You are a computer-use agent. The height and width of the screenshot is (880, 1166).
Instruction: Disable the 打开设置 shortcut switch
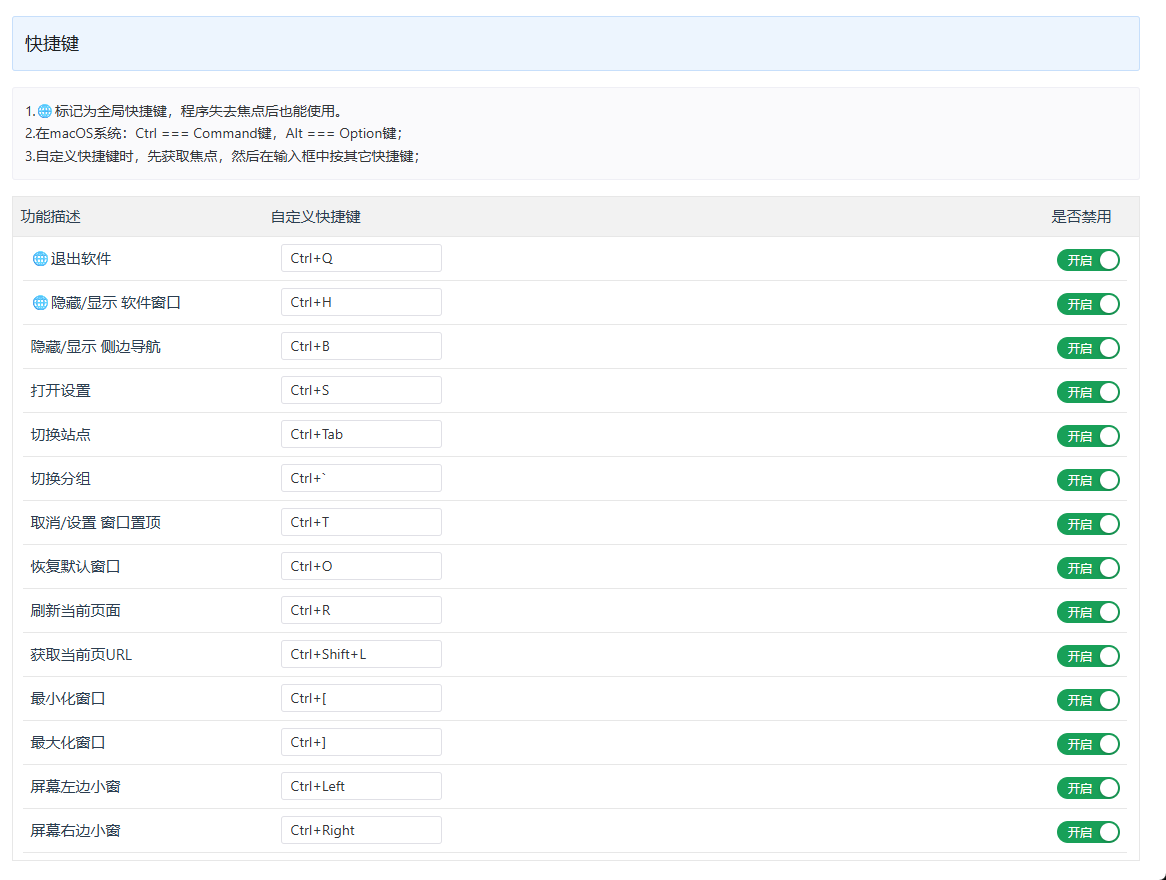tap(1088, 392)
